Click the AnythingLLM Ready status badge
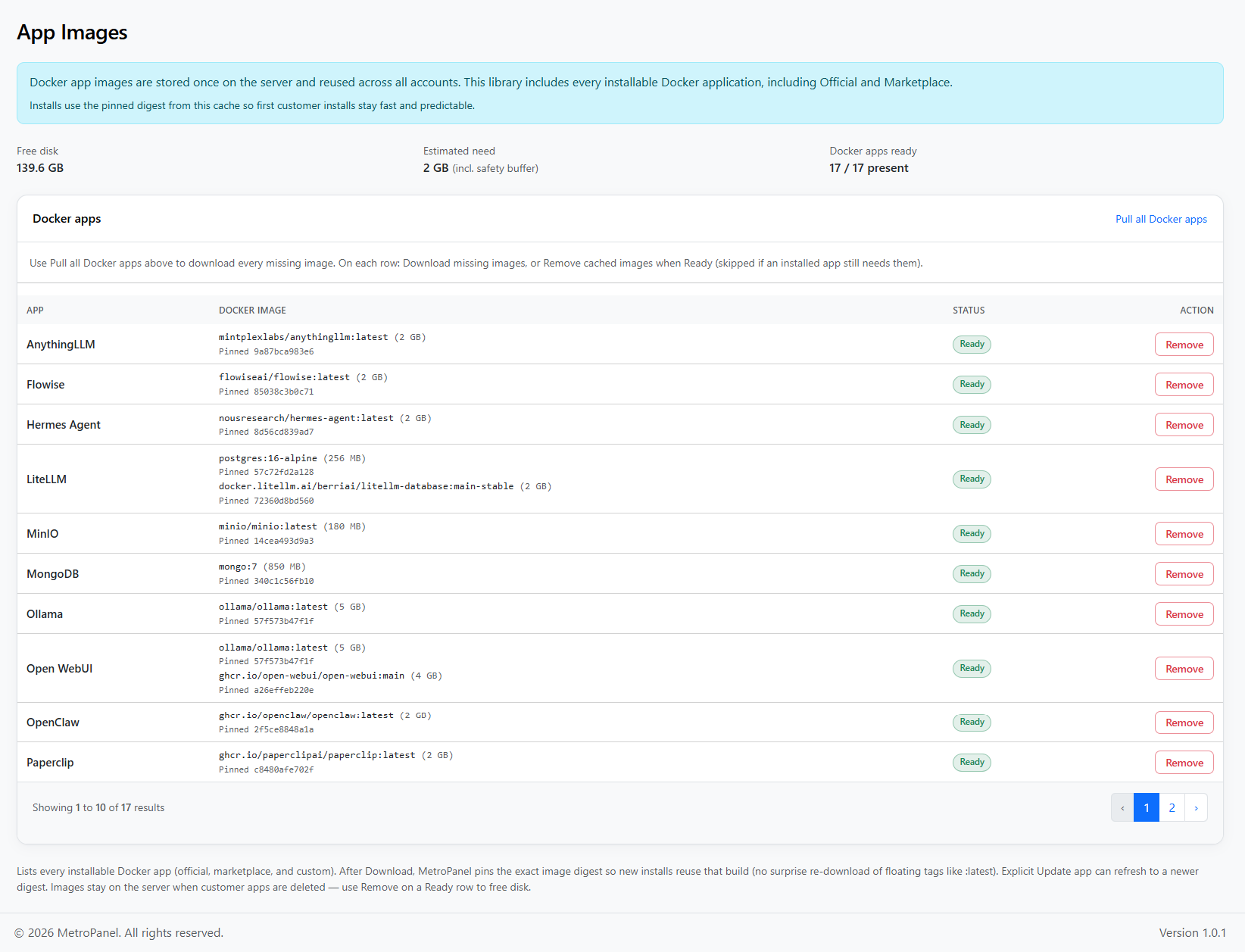 pos(972,345)
